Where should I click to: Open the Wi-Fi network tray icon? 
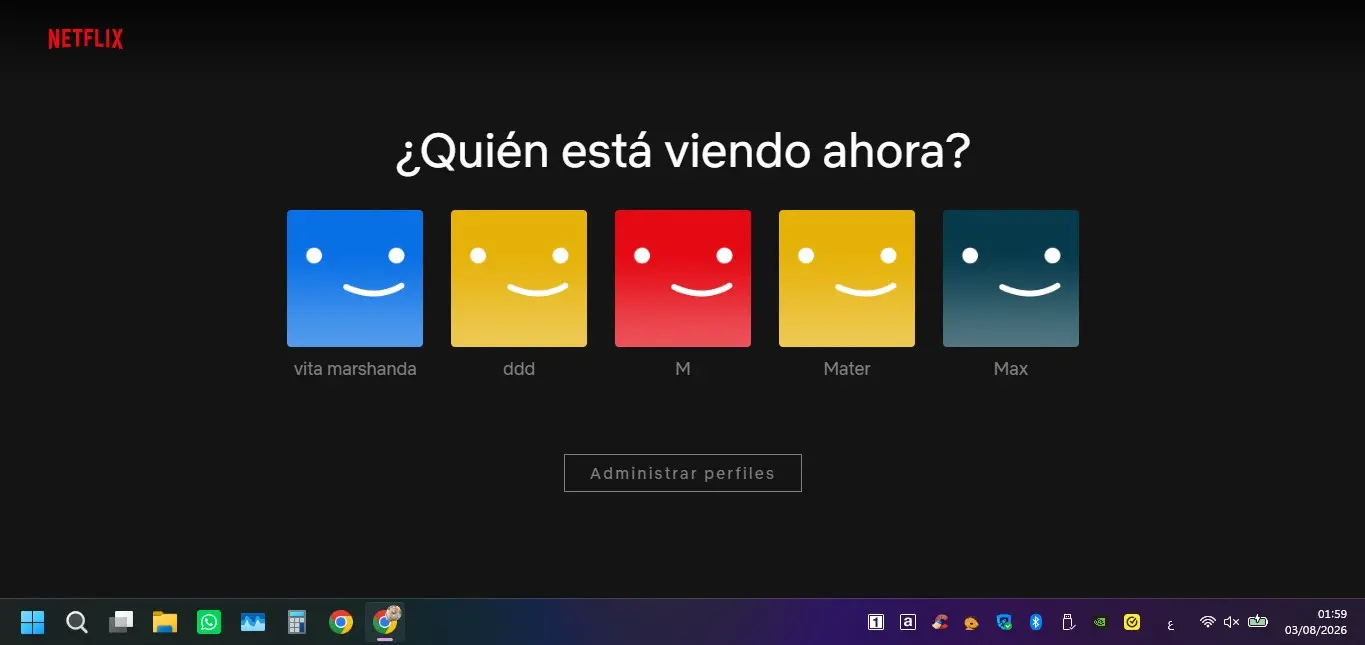click(x=1208, y=622)
